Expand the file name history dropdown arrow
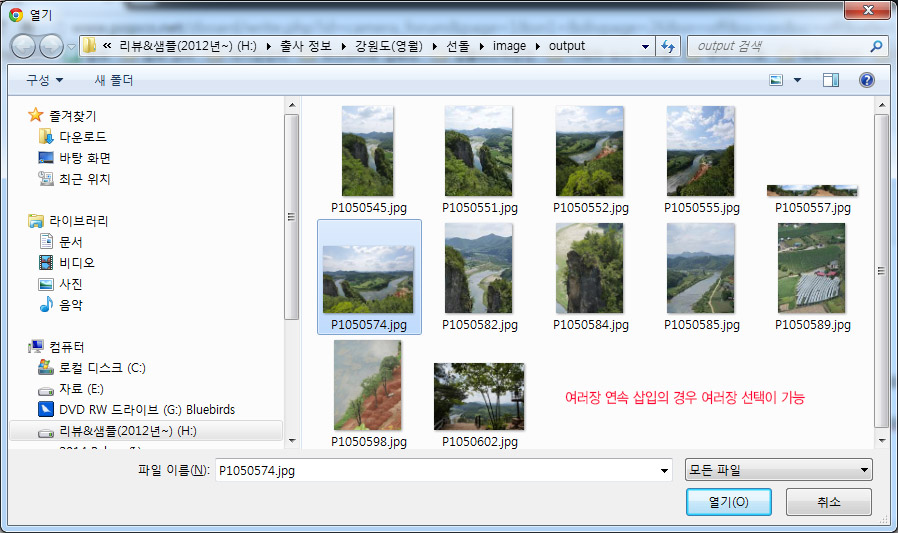 click(x=663, y=470)
